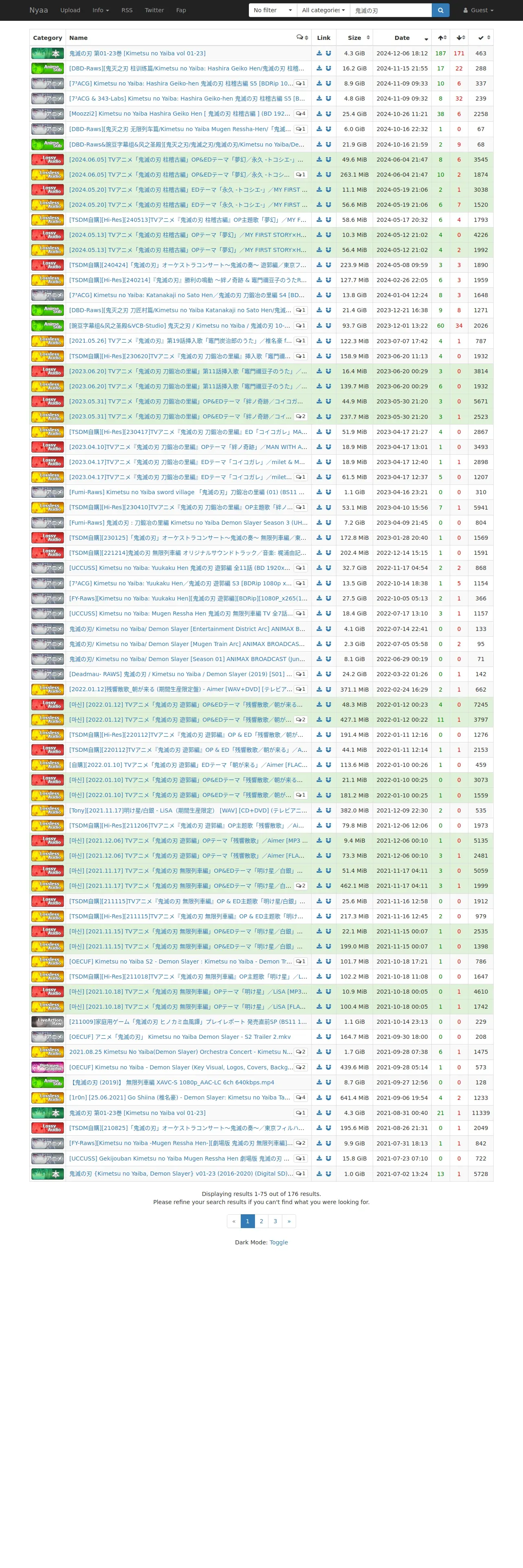
Task: Open Fap link in navbar
Action: (x=181, y=10)
